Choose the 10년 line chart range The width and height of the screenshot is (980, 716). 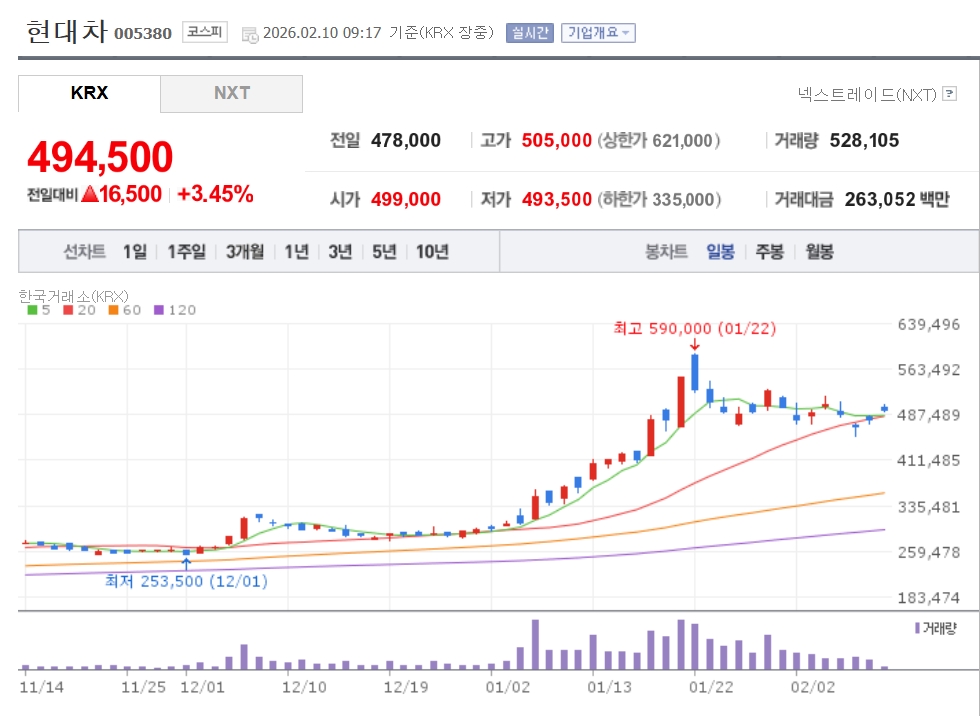432,251
